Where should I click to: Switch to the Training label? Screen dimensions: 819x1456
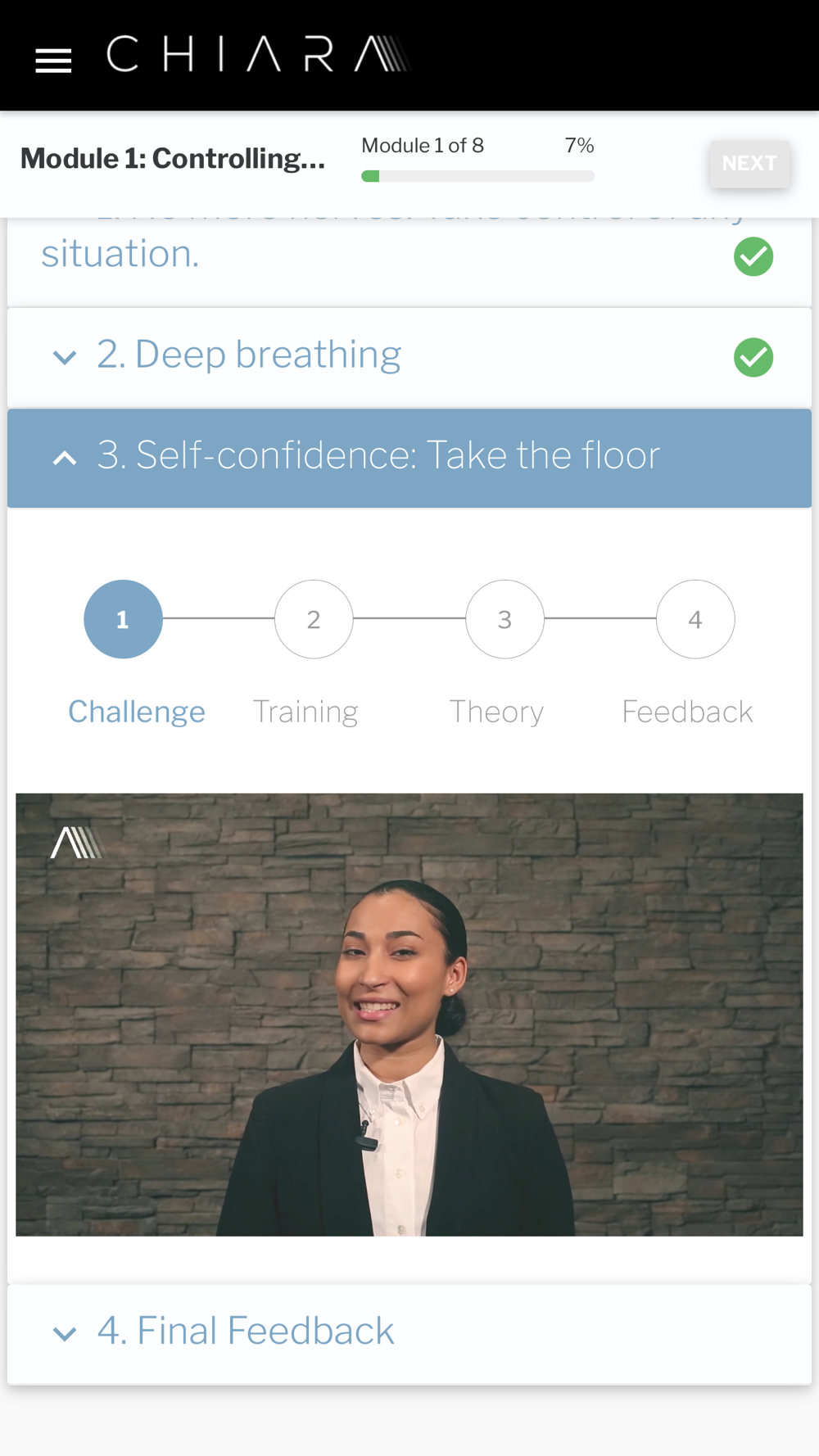305,712
